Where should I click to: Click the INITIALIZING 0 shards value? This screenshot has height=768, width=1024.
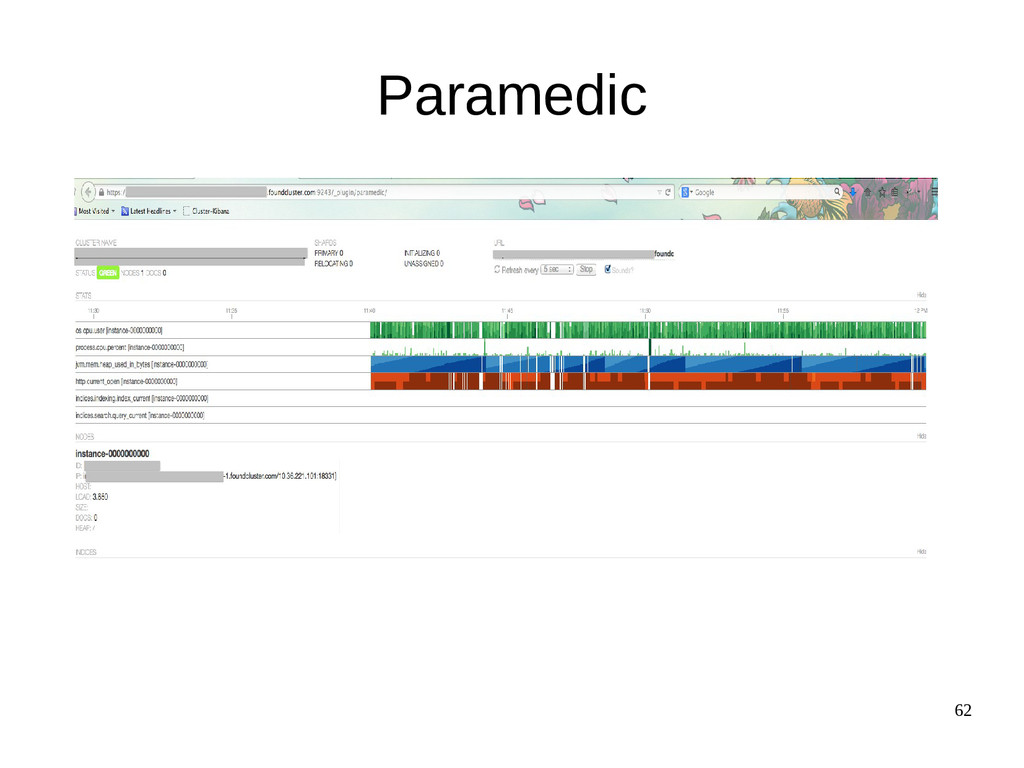click(422, 253)
